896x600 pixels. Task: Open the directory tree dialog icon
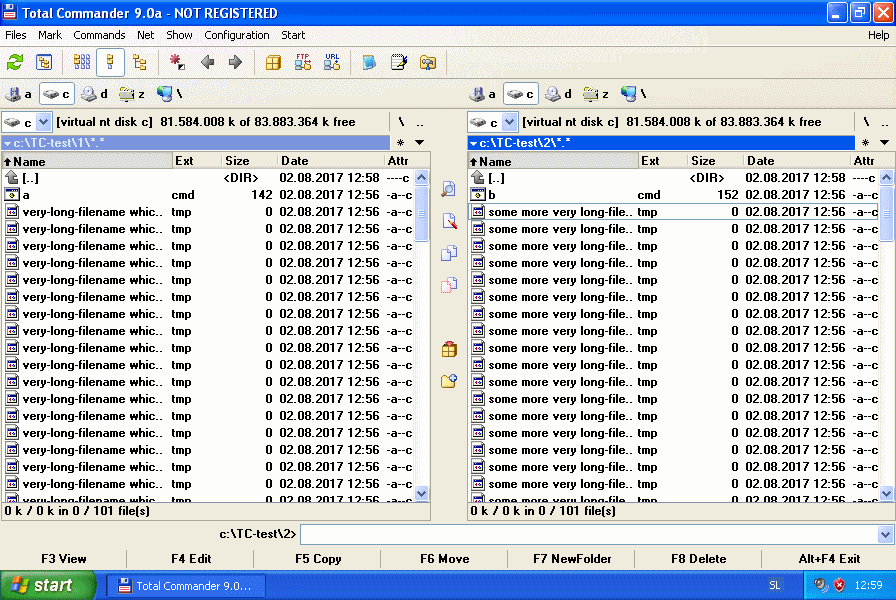pyautogui.click(x=44, y=62)
